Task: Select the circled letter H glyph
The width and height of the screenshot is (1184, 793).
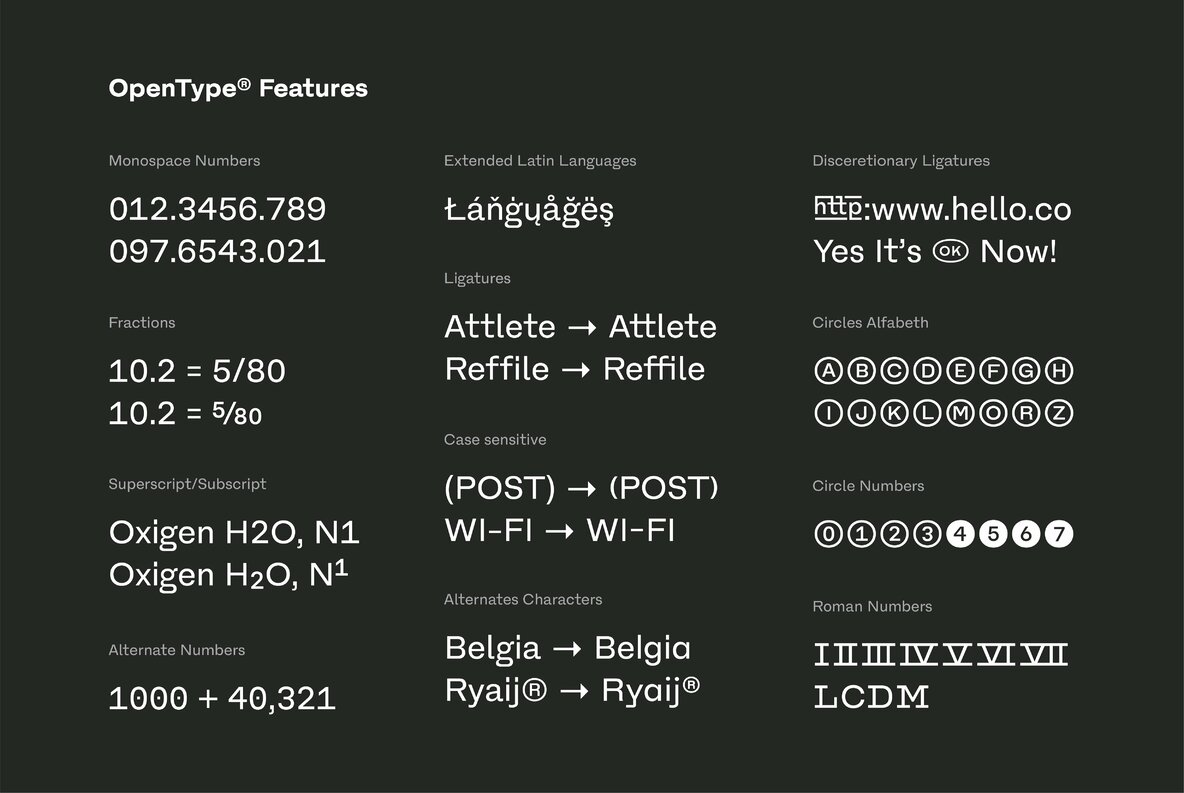Action: pos(1059,372)
